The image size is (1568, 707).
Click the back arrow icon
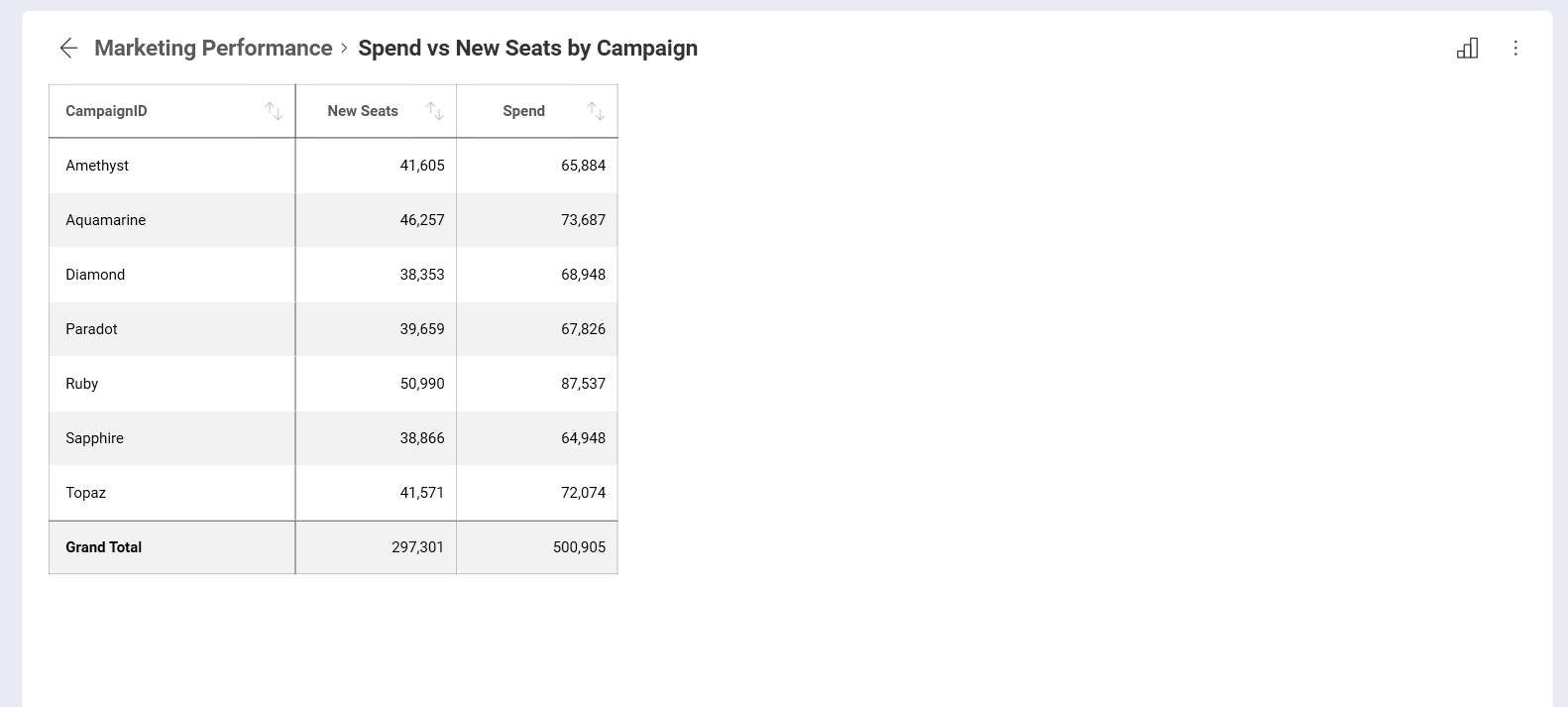[68, 48]
